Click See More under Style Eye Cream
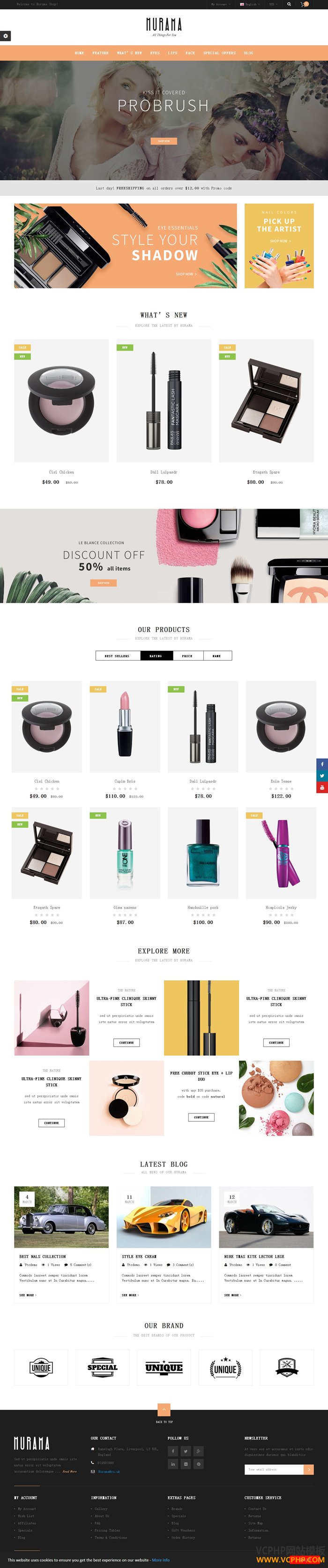 (x=130, y=1294)
